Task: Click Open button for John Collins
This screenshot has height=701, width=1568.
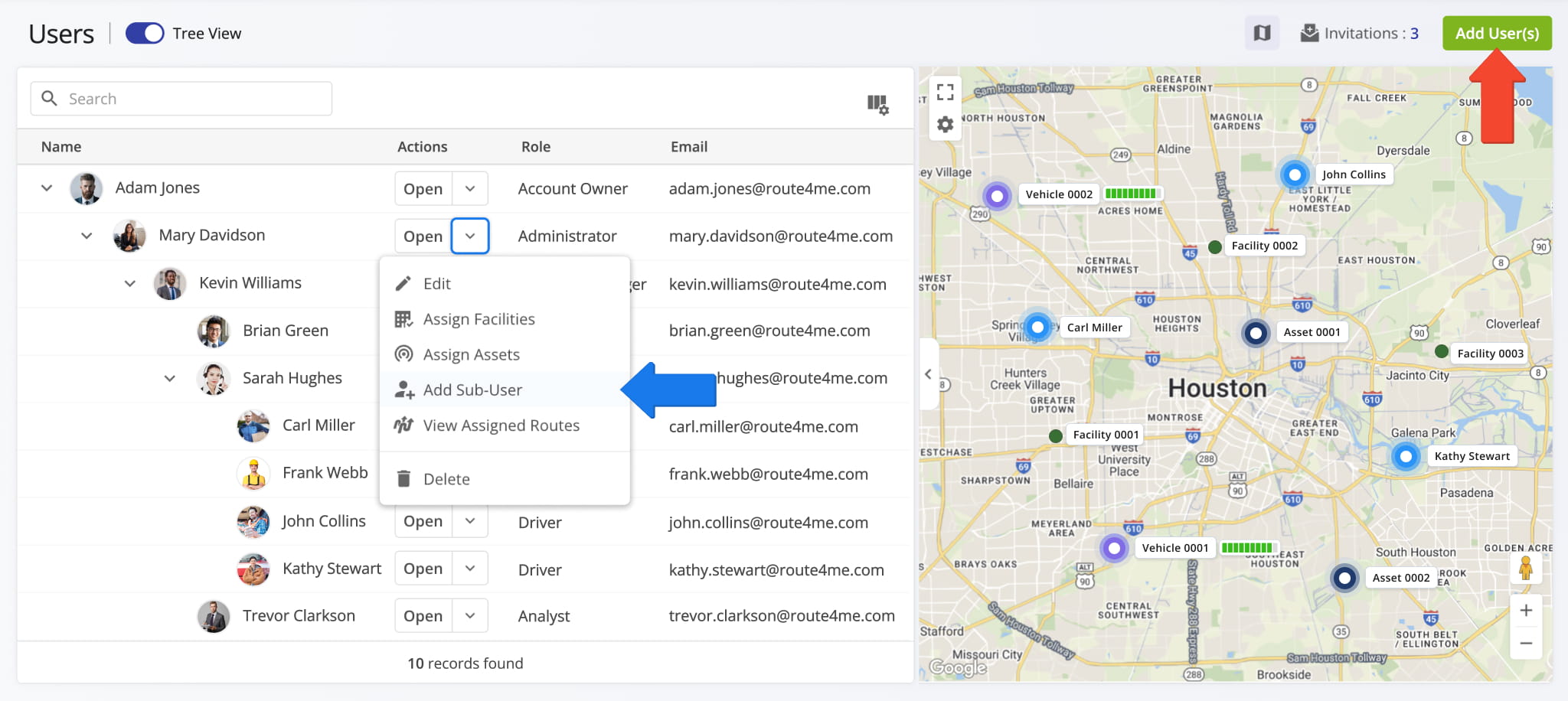Action: [423, 521]
